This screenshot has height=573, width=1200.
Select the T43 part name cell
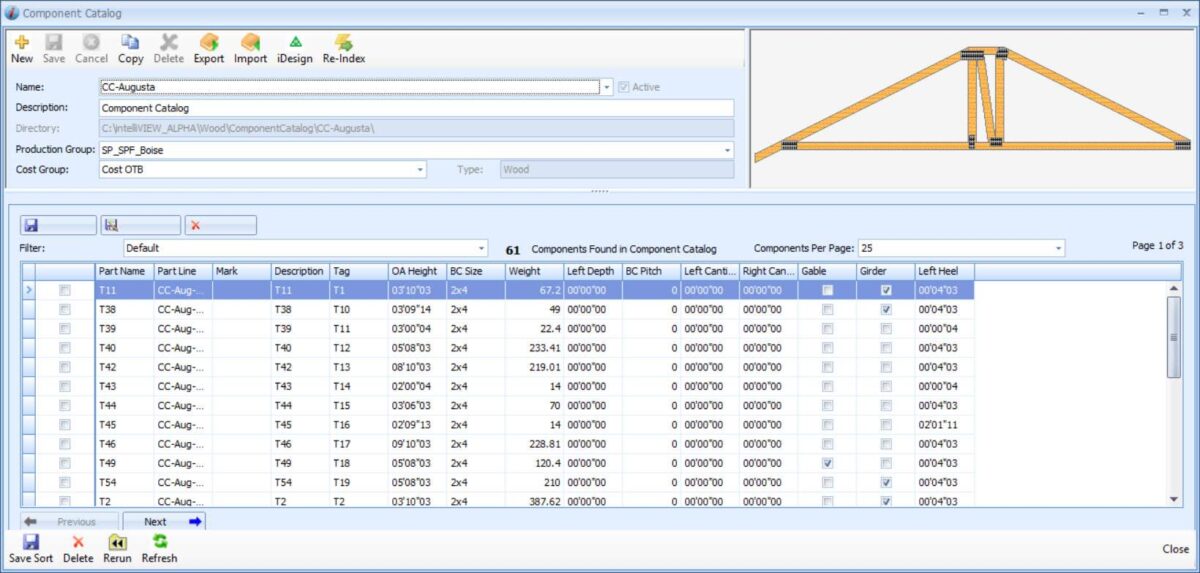[x=124, y=386]
